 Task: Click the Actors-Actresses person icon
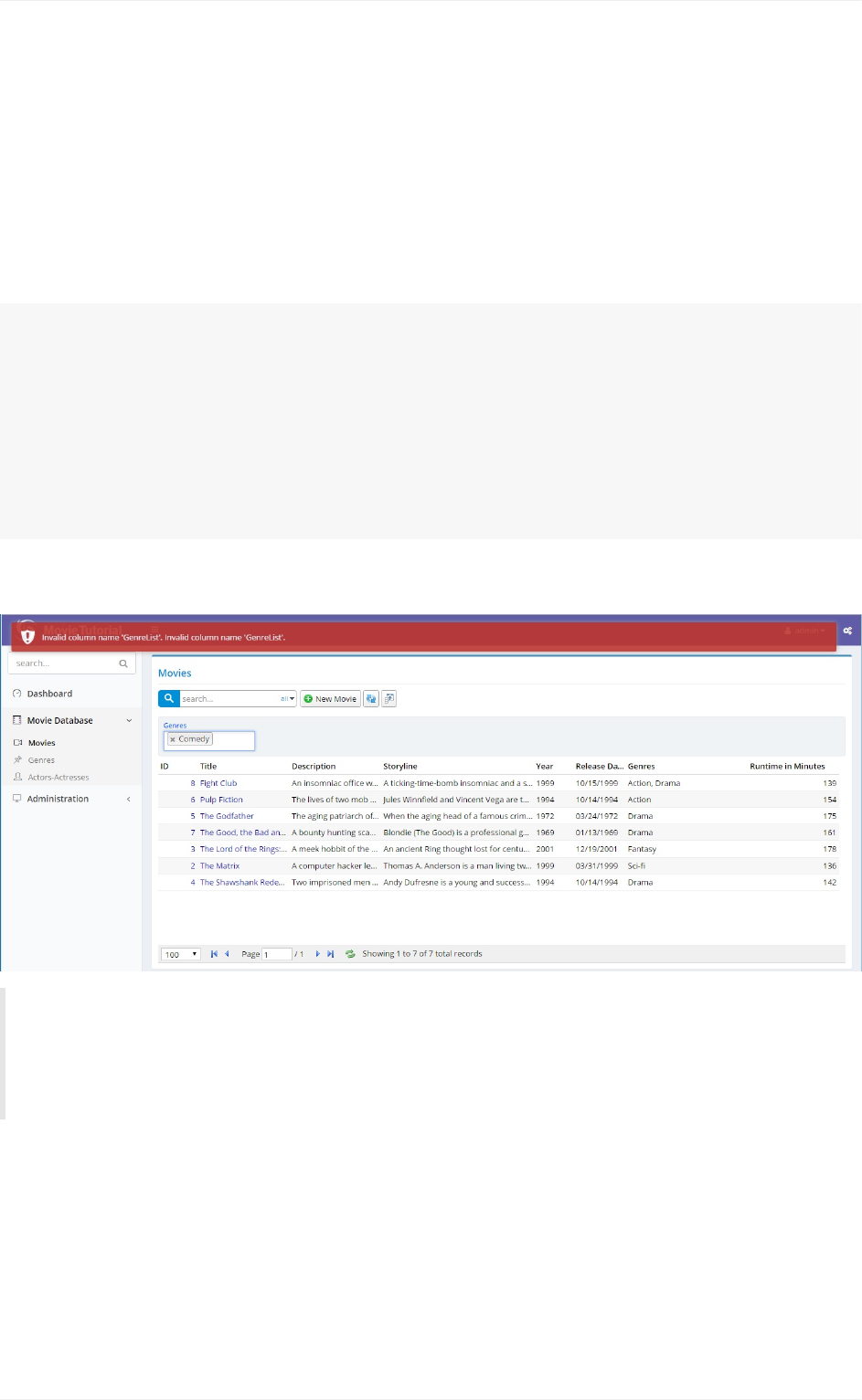pyautogui.click(x=17, y=777)
